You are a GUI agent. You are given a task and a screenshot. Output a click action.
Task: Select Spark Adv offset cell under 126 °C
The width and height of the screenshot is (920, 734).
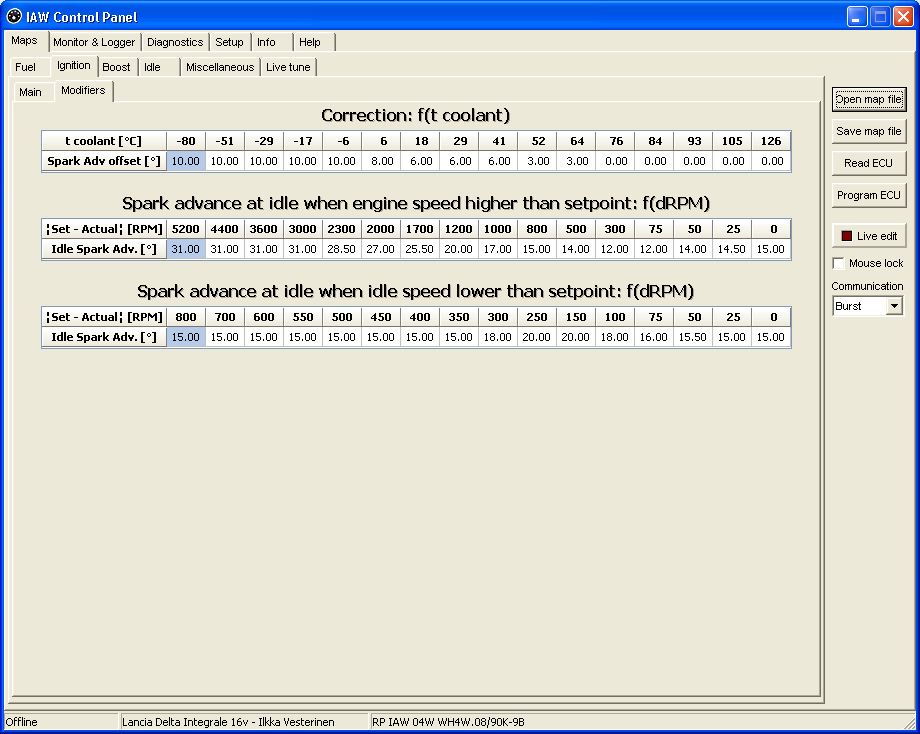point(771,161)
